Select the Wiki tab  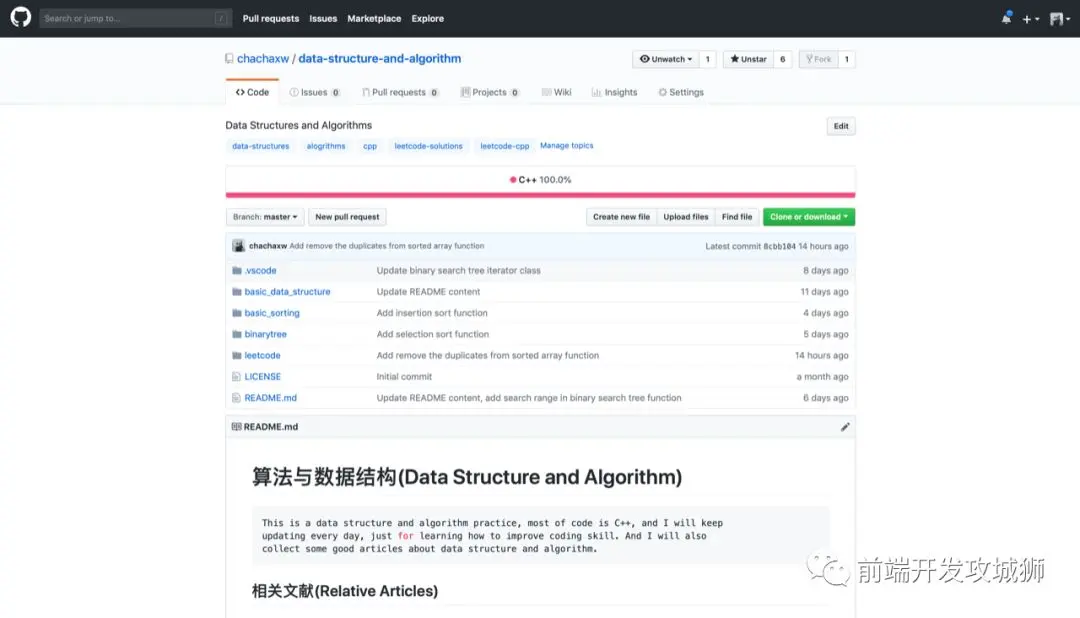(x=557, y=92)
